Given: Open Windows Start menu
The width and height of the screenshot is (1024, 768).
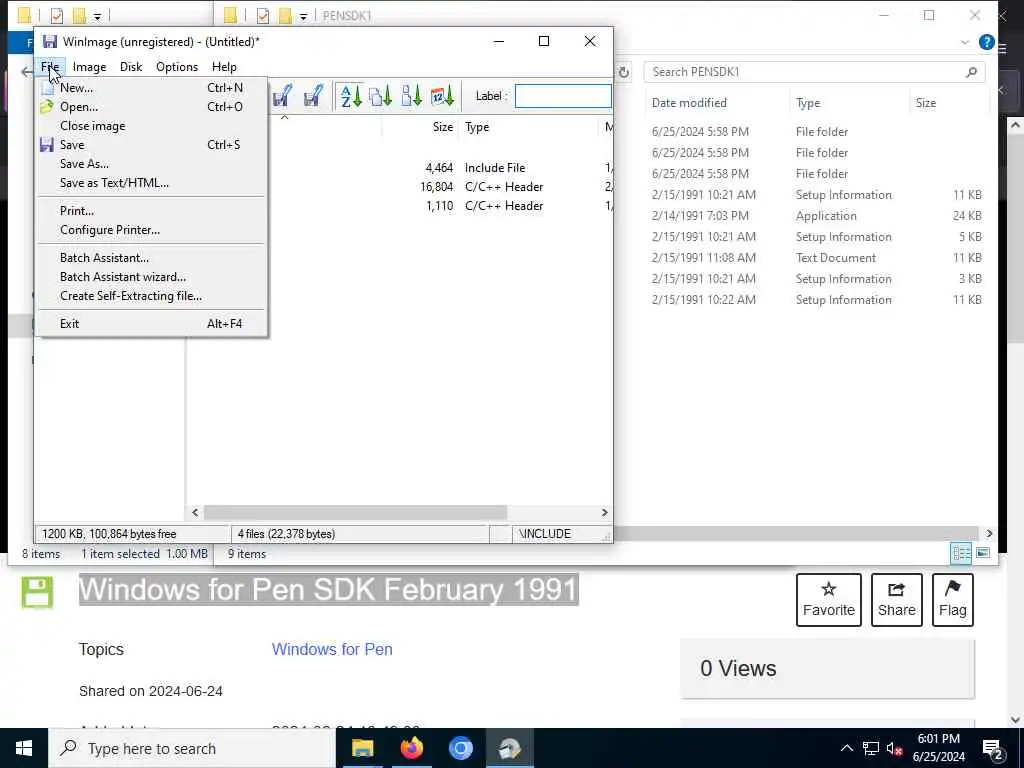Looking at the screenshot, I should tap(24, 748).
